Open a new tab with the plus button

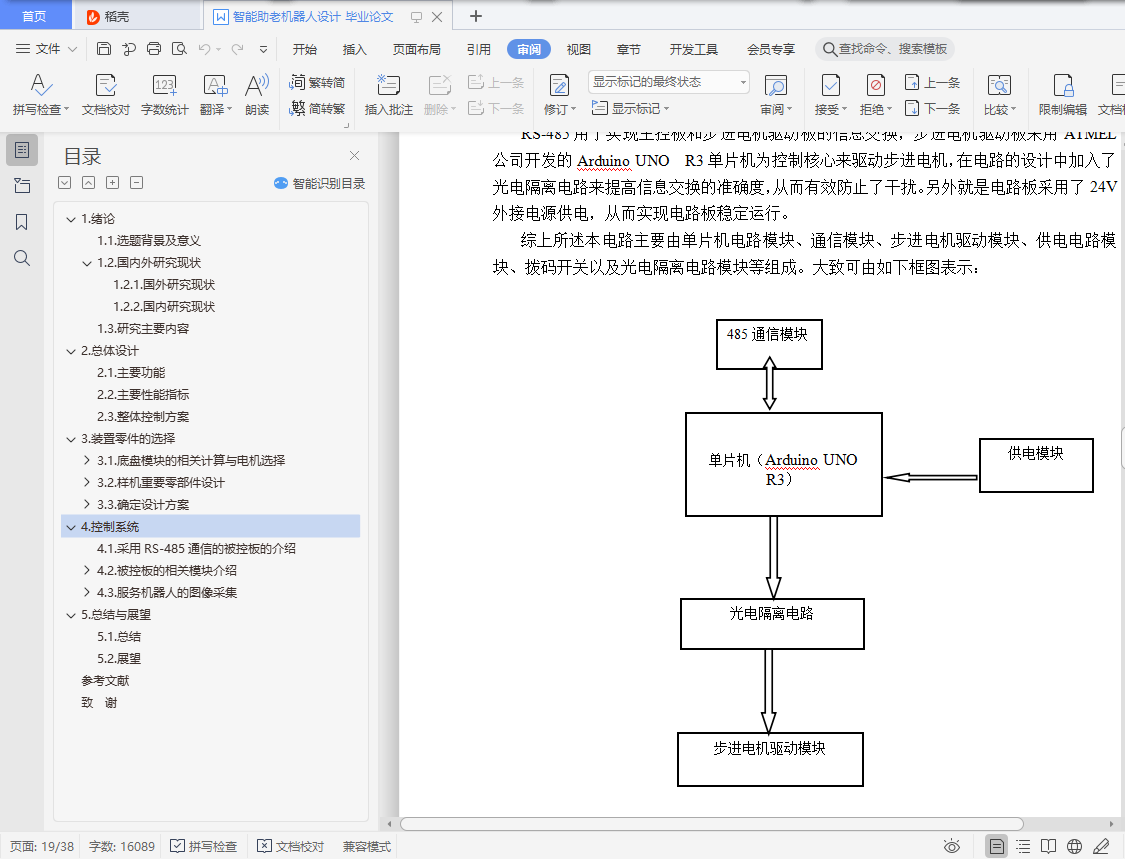click(x=475, y=16)
